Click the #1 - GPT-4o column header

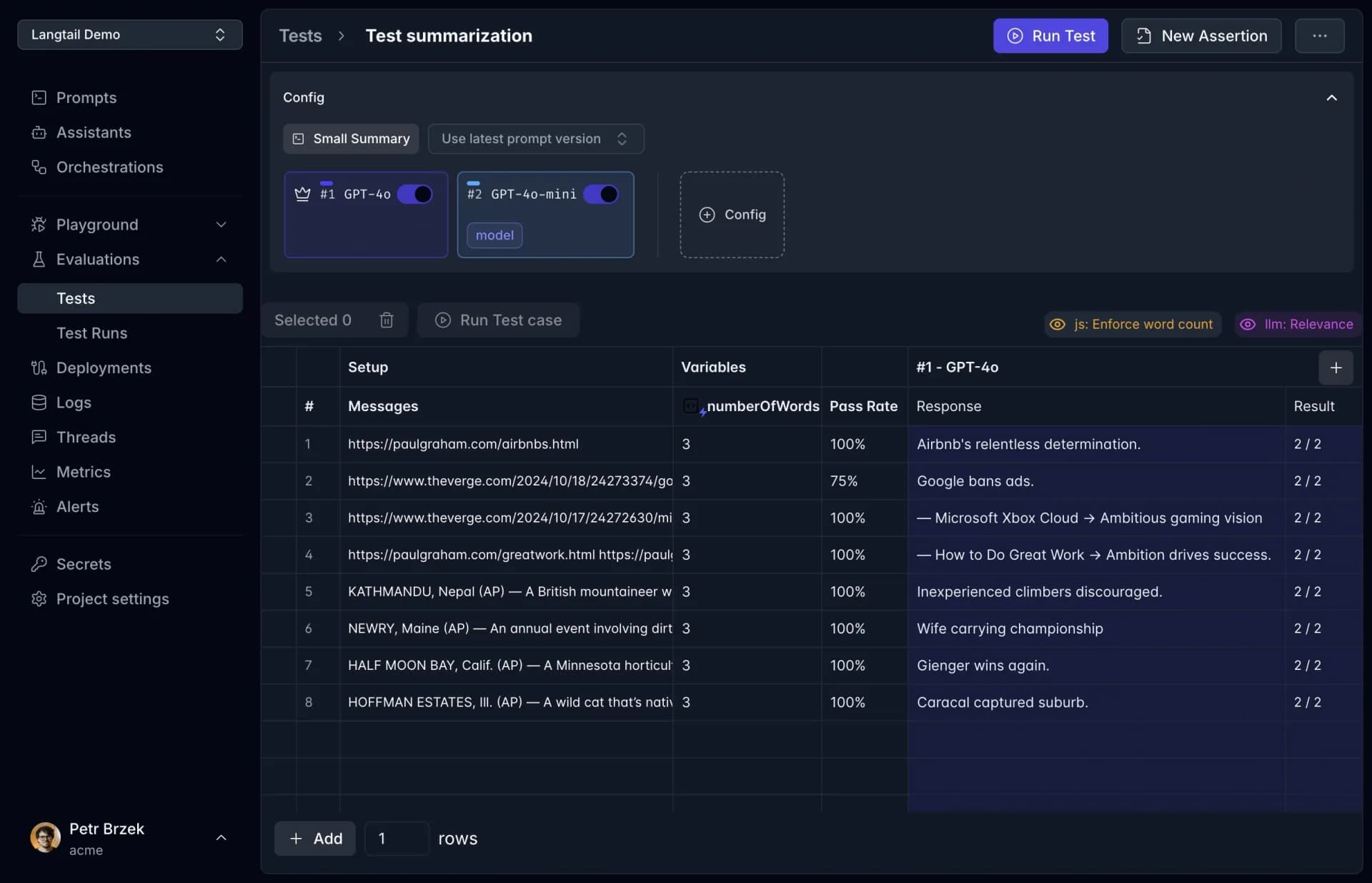pyautogui.click(x=958, y=367)
